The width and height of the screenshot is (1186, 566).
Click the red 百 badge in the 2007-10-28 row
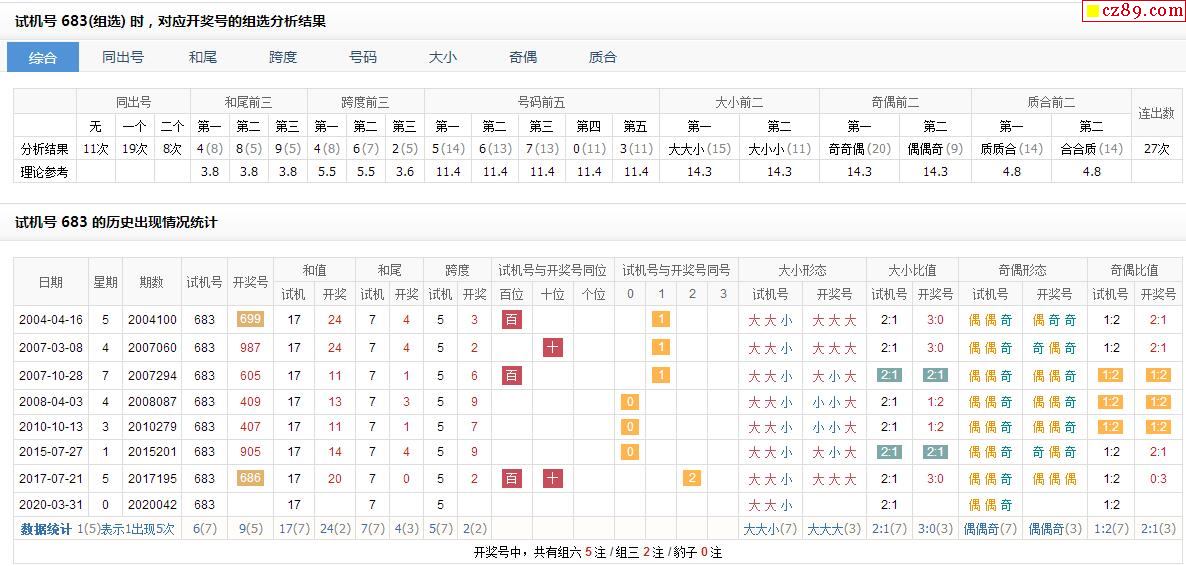tap(511, 375)
